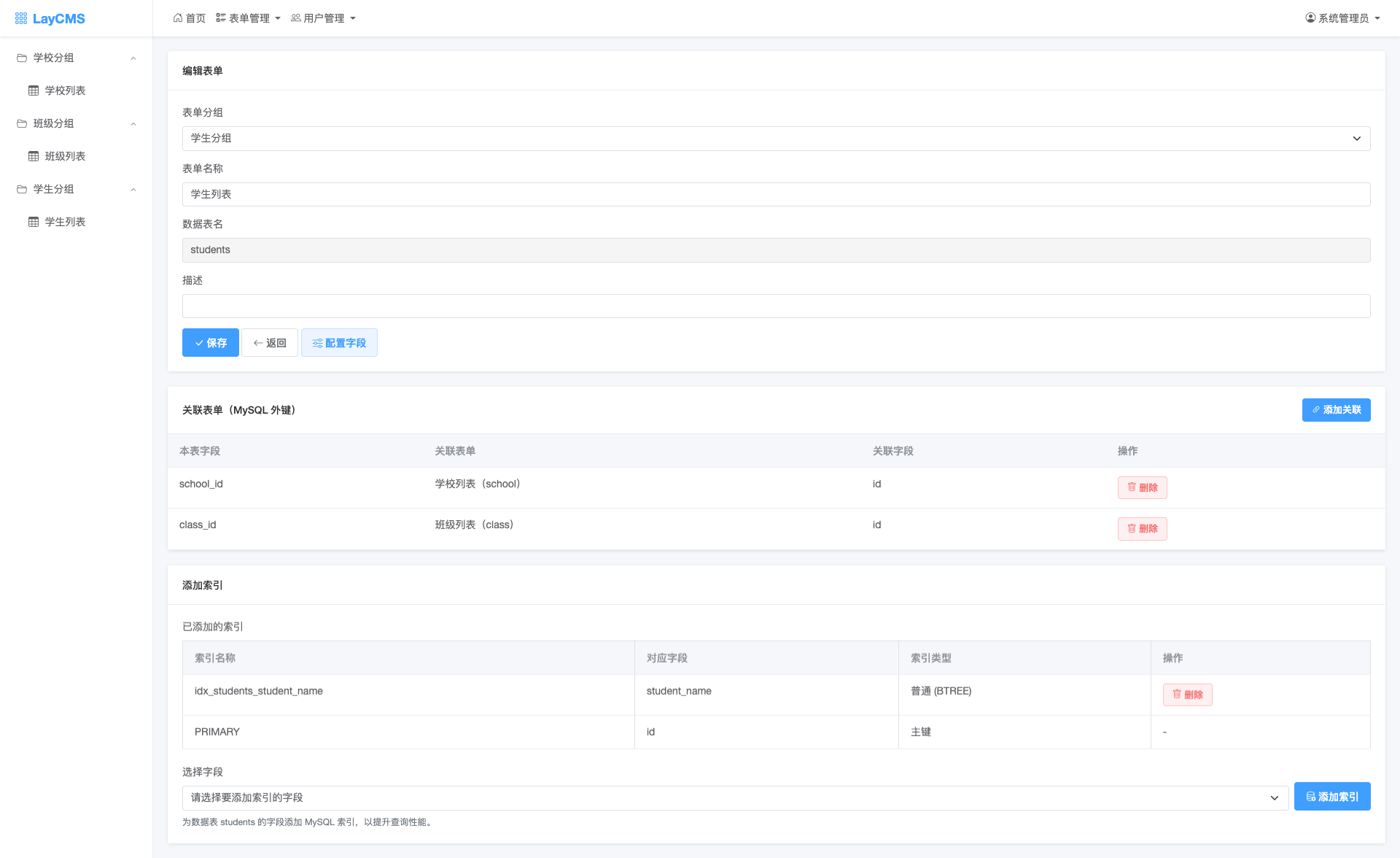This screenshot has height=858, width=1400.
Task: Click the home icon beside 首页
Action: point(178,18)
